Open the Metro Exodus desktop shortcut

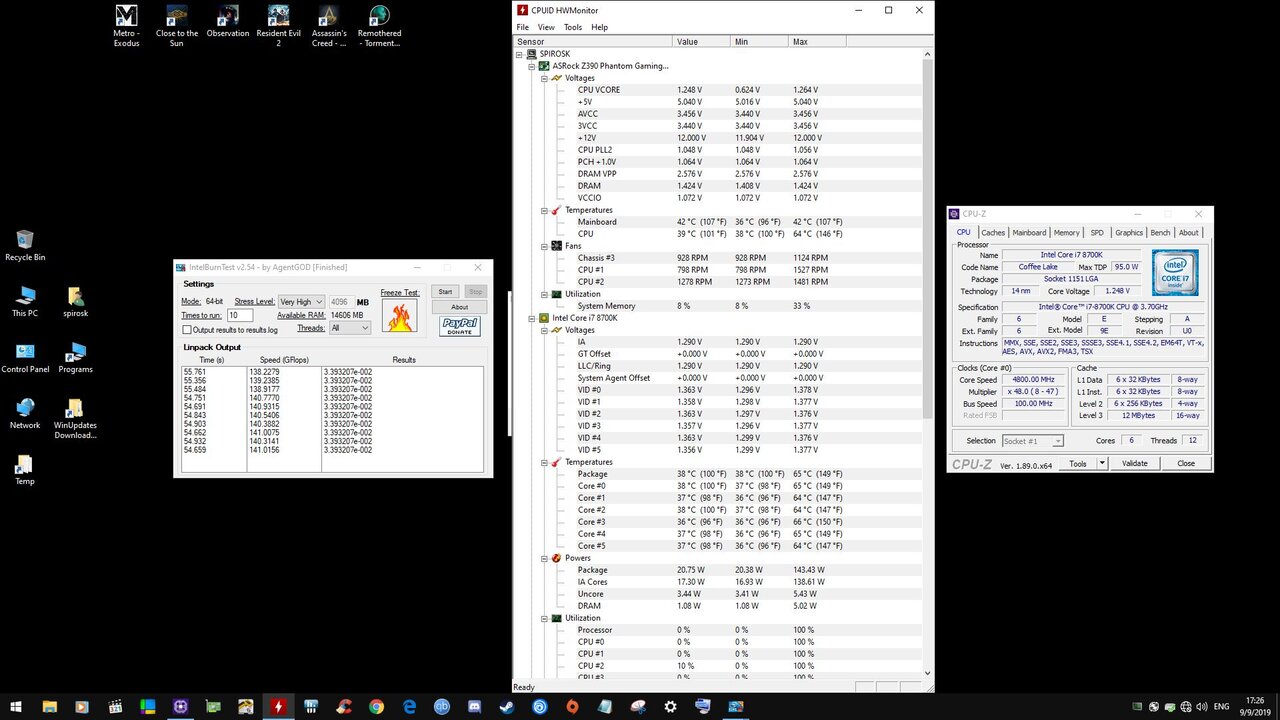(x=126, y=27)
